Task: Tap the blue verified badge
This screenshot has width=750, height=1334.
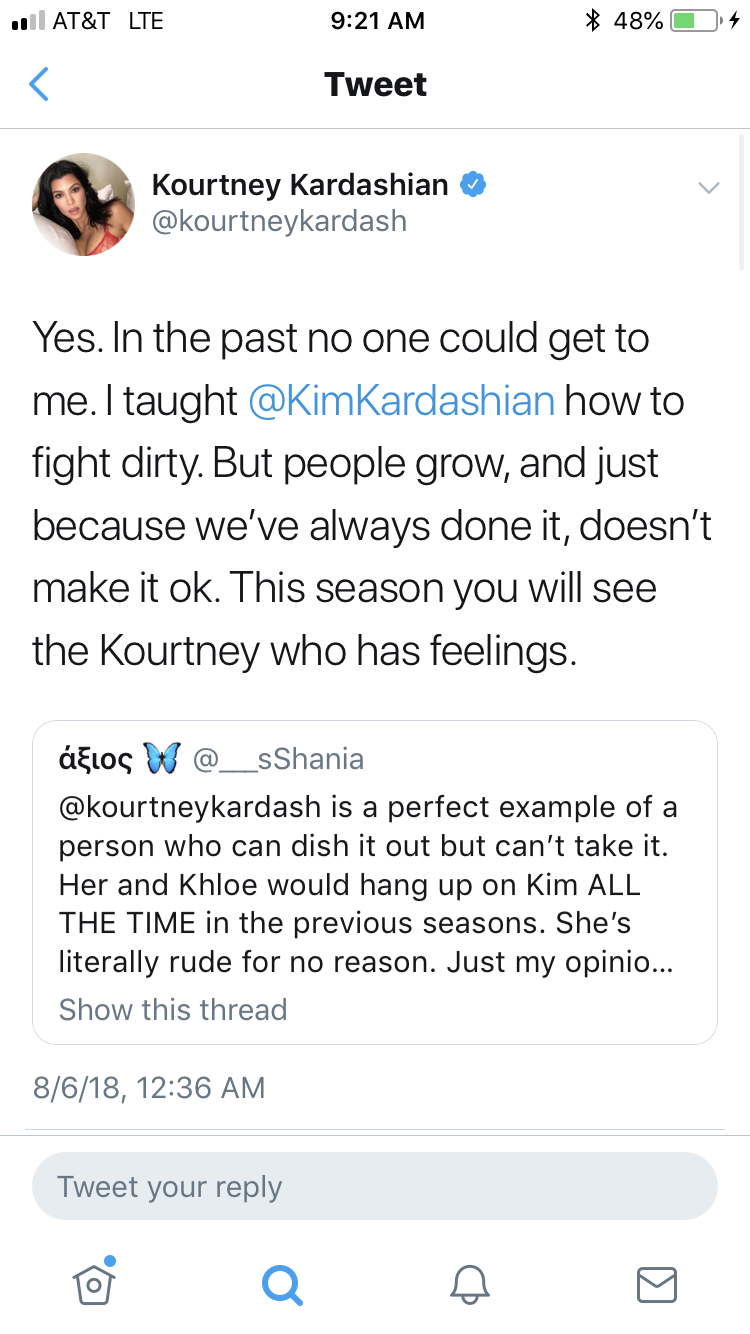Action: pos(472,185)
